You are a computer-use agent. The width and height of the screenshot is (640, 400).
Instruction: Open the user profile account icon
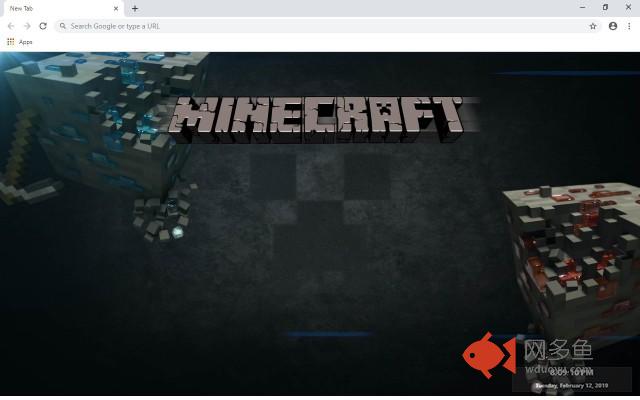click(613, 26)
